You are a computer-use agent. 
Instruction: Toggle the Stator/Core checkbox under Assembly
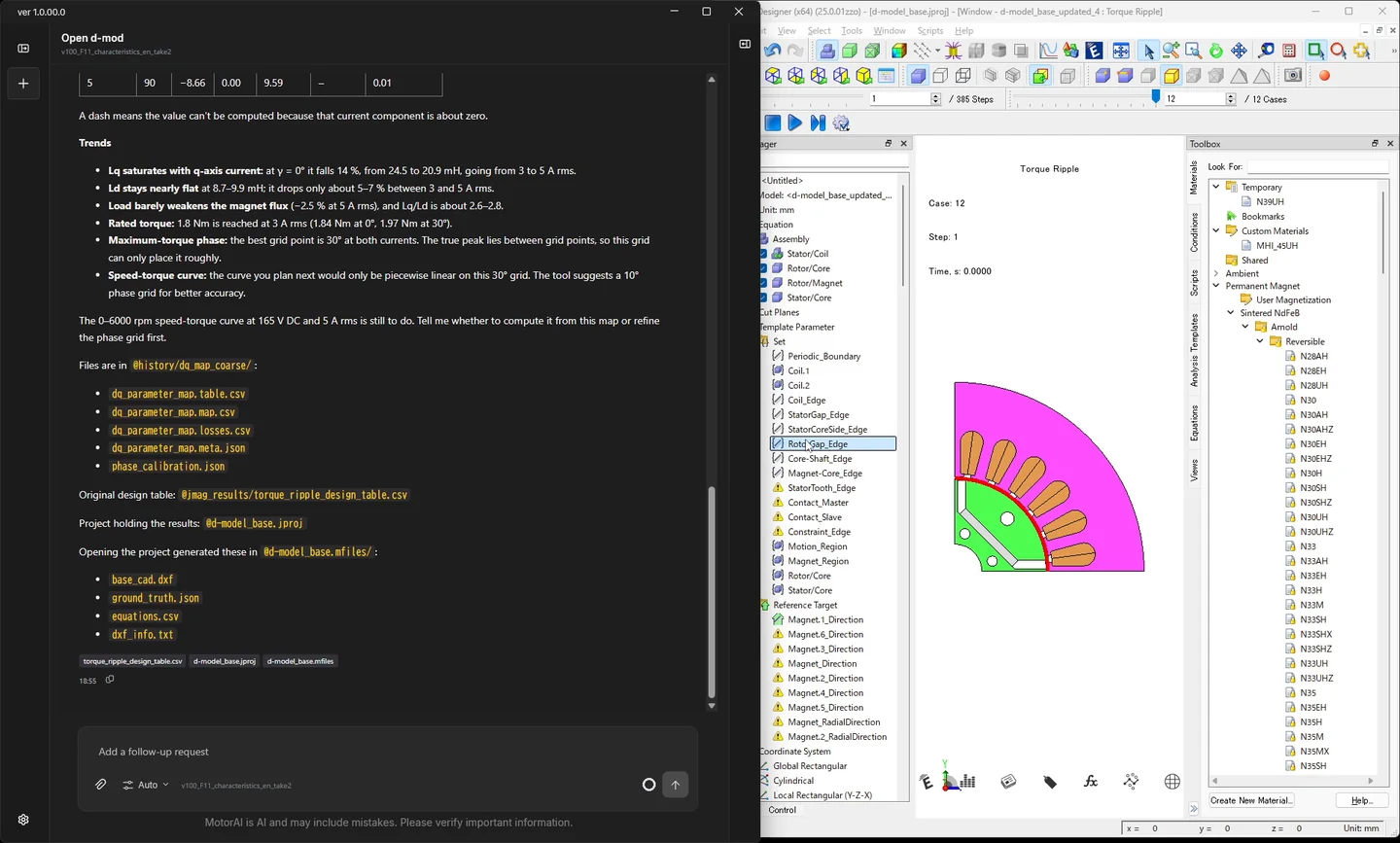click(764, 298)
